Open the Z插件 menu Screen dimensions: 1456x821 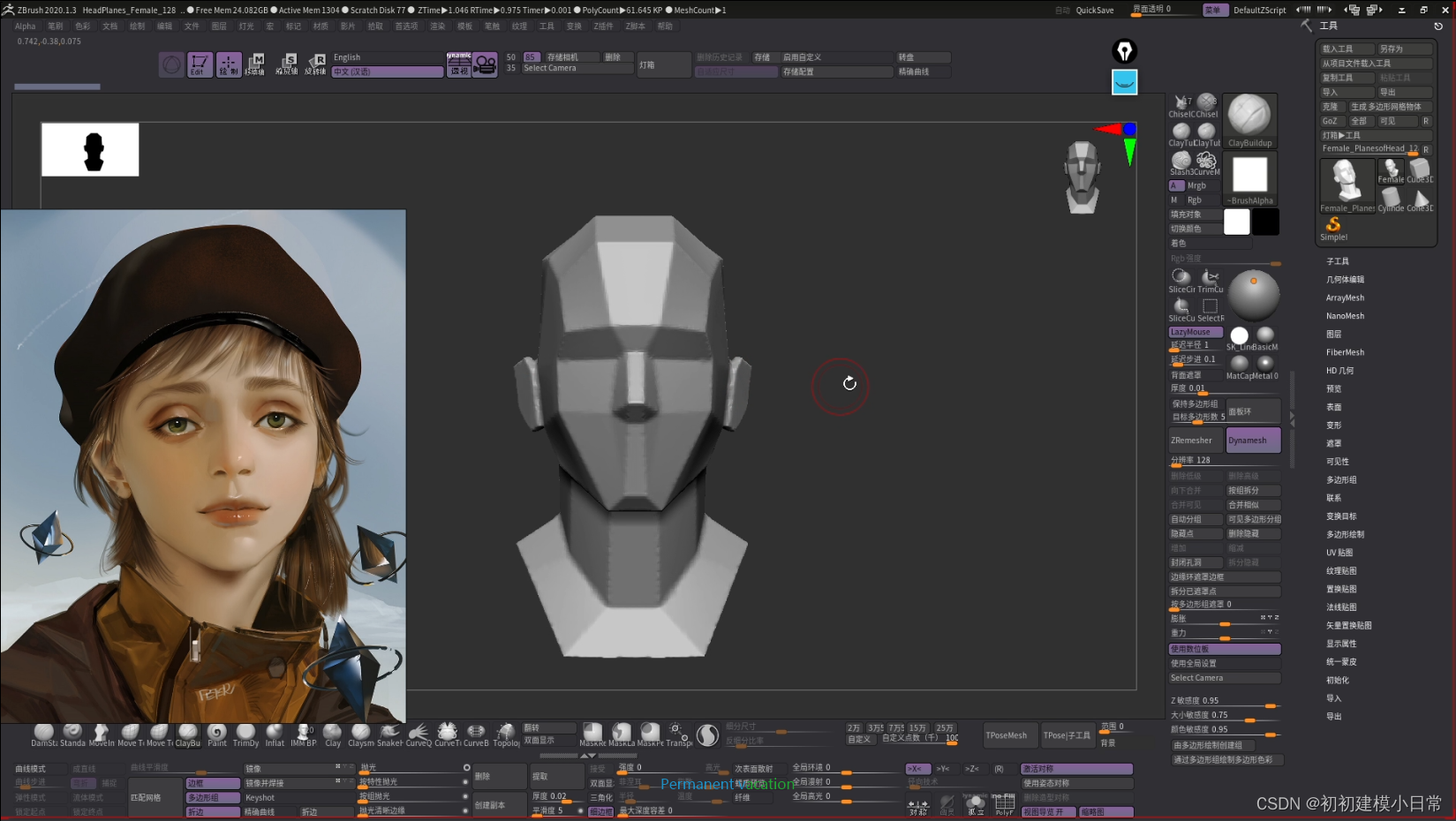tap(603, 26)
